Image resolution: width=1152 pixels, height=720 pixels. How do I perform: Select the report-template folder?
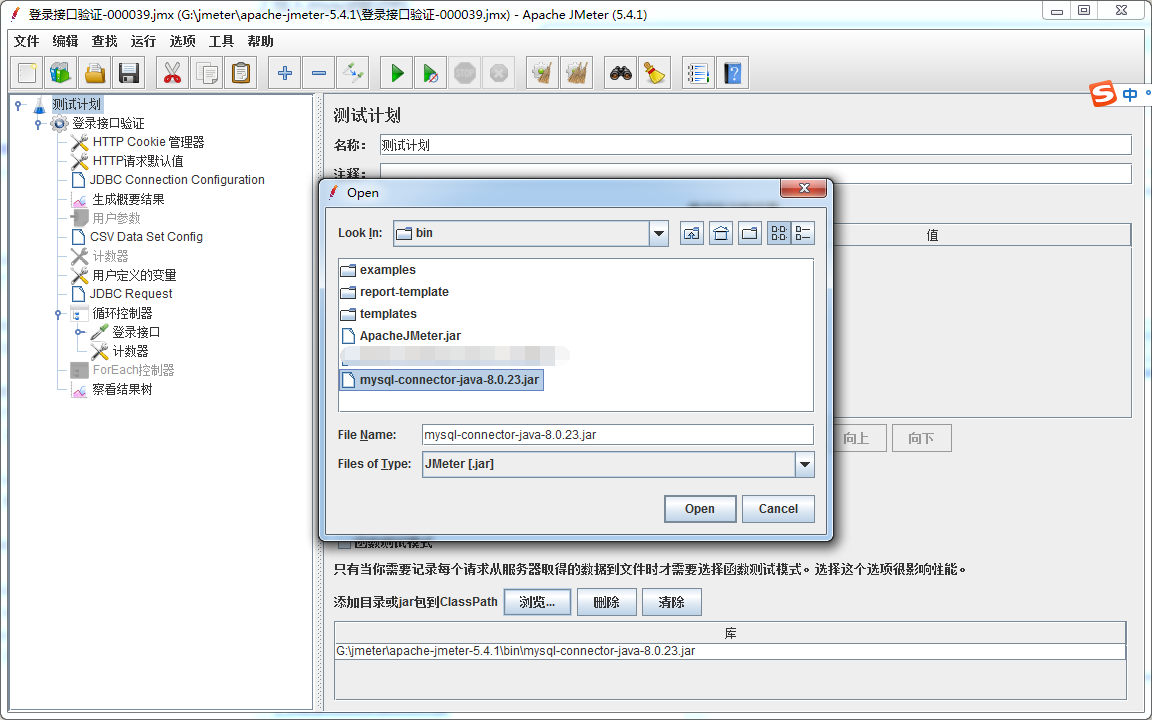point(395,292)
